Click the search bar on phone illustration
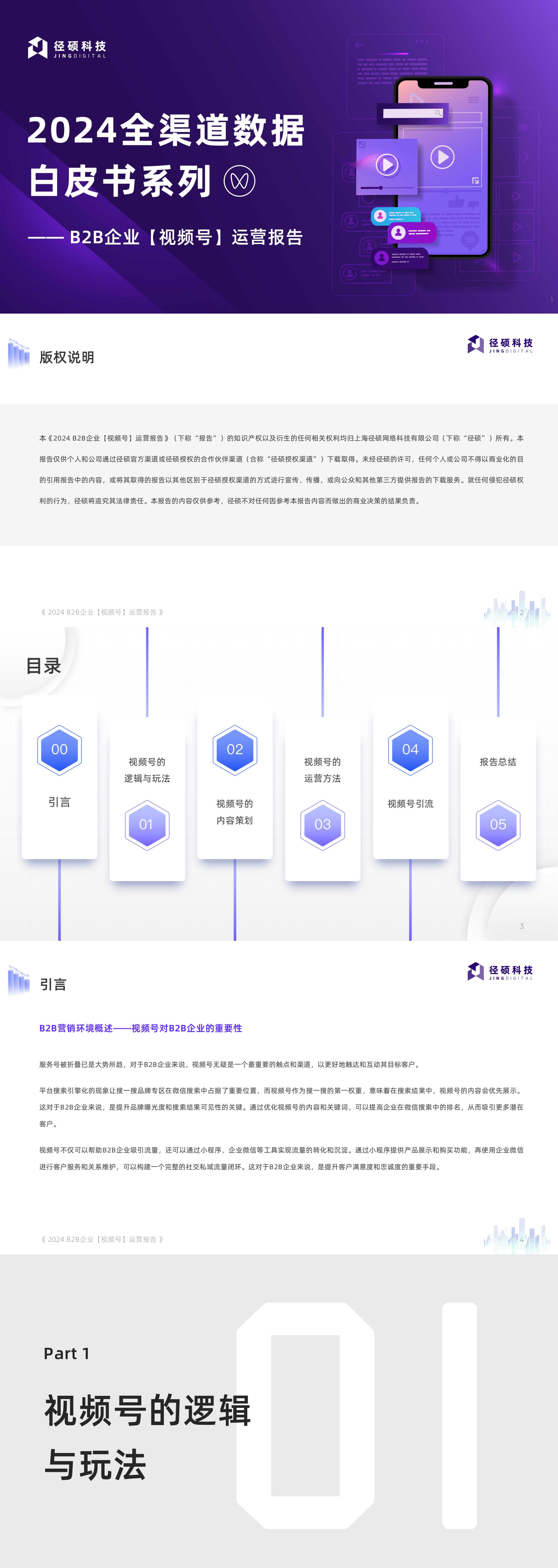 coord(413,113)
